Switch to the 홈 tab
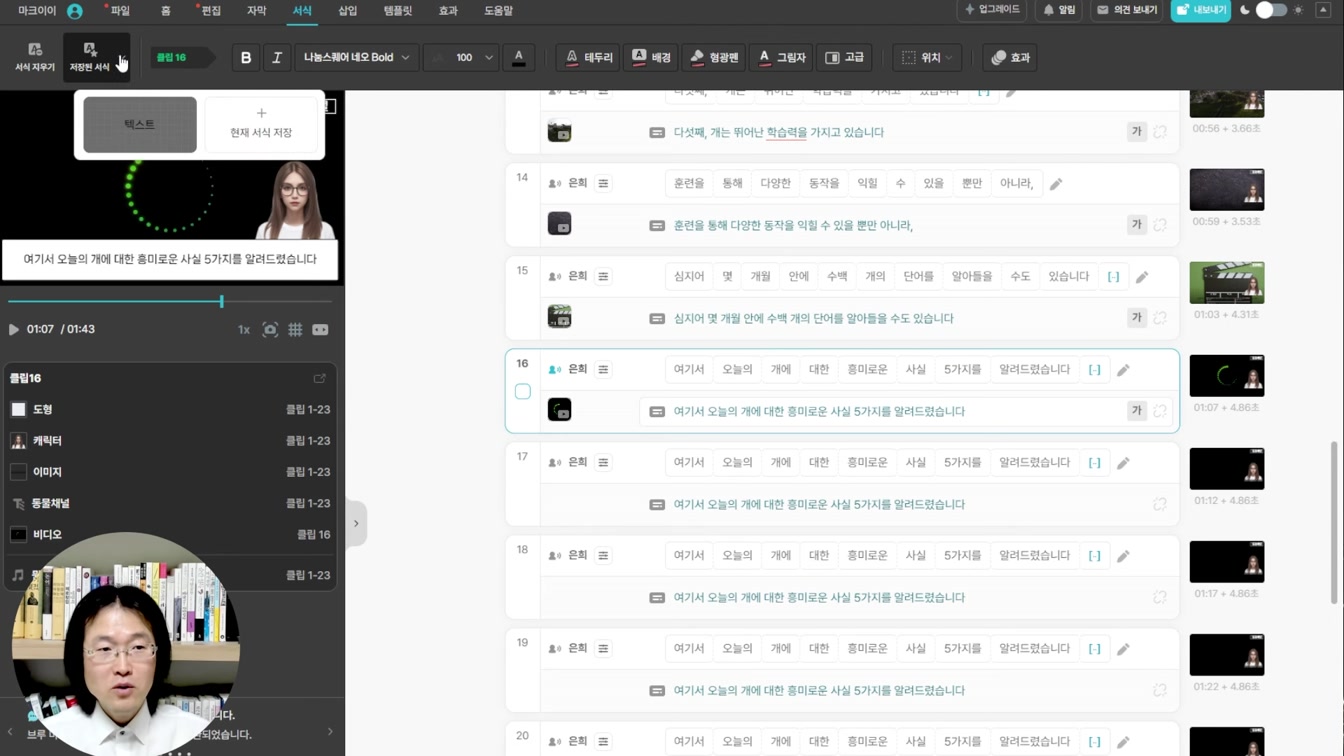The height and width of the screenshot is (756, 1344). (x=165, y=11)
